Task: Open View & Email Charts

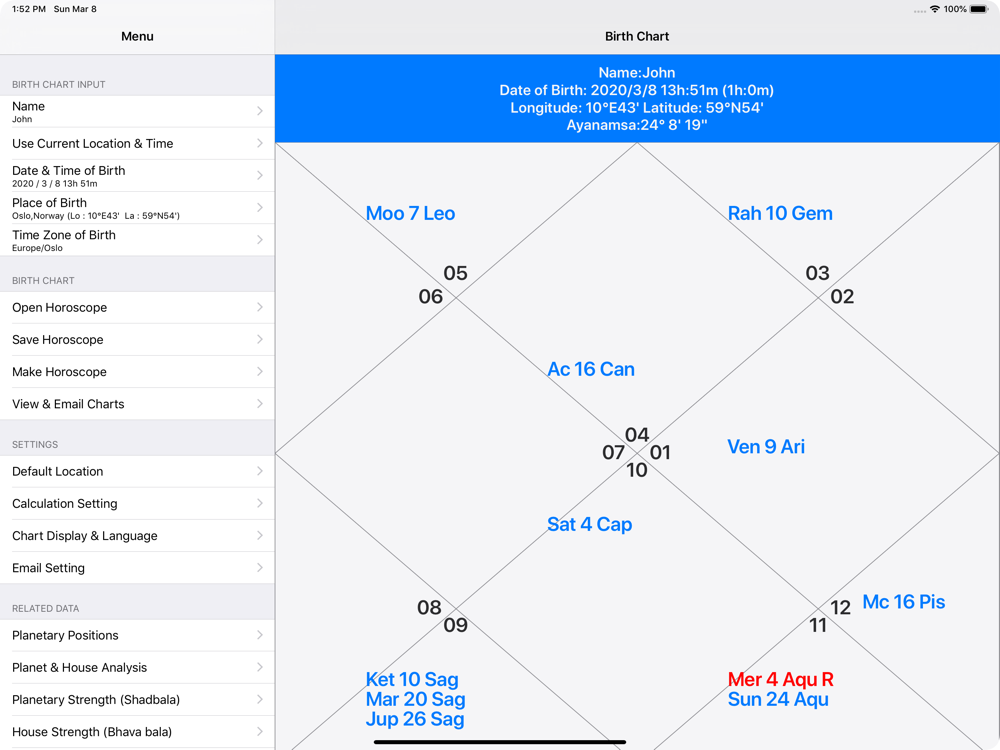Action: pyautogui.click(x=137, y=404)
